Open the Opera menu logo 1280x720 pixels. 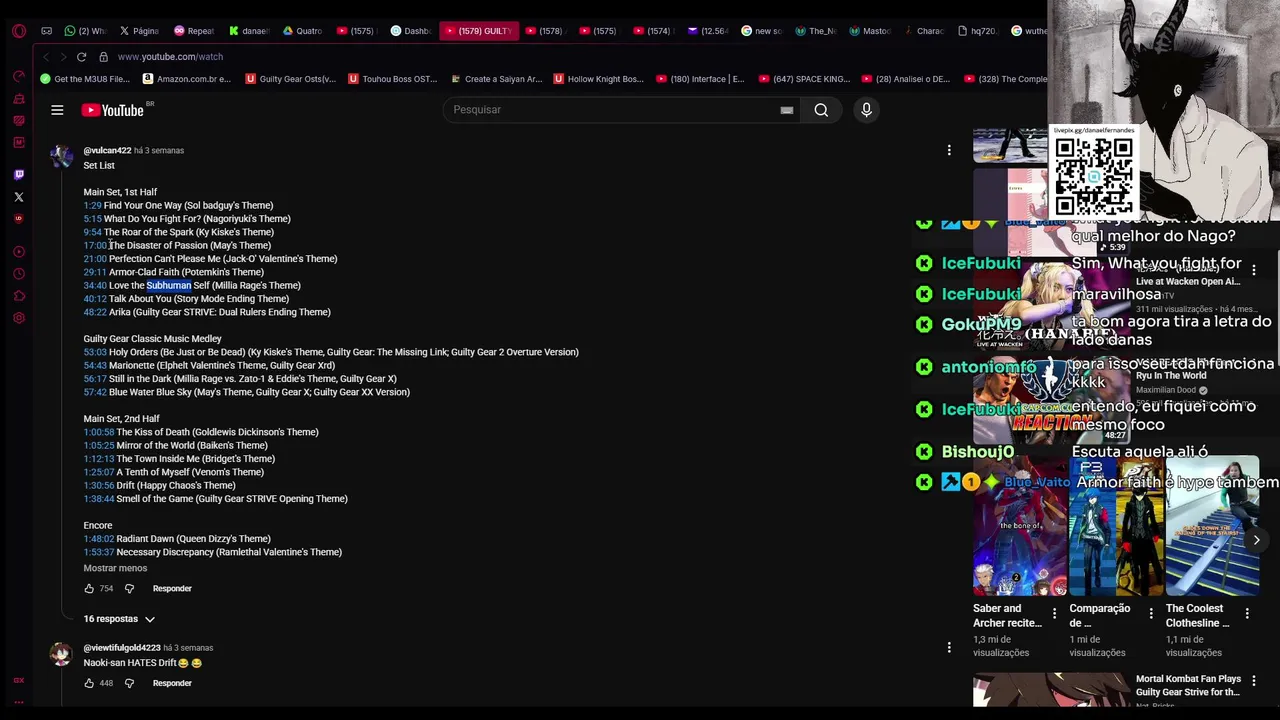[x=19, y=31]
